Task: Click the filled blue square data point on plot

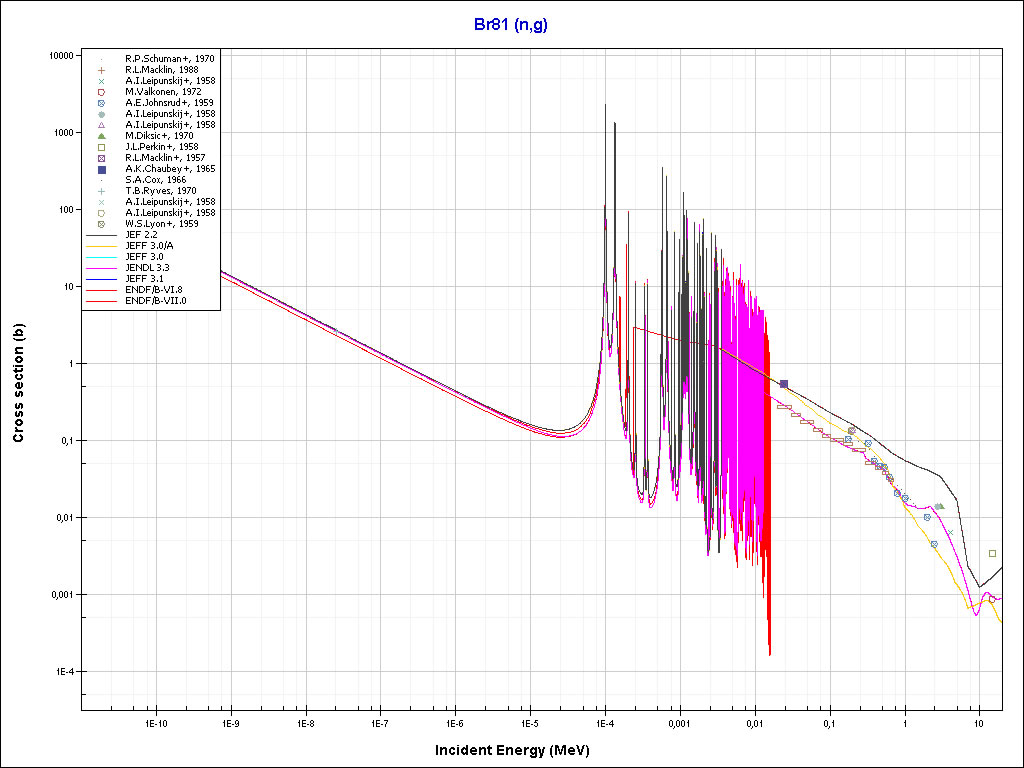Action: [x=784, y=384]
